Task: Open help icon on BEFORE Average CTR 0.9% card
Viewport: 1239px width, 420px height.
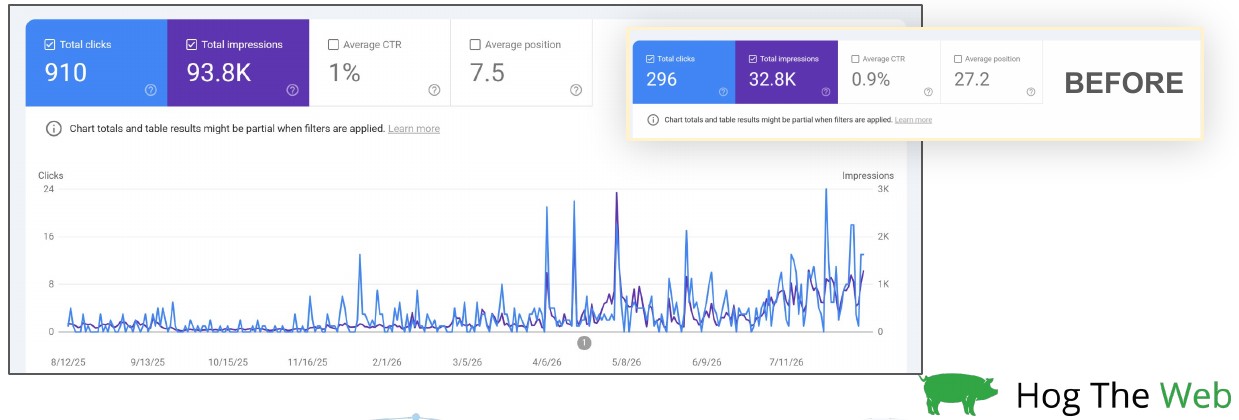Action: point(928,92)
